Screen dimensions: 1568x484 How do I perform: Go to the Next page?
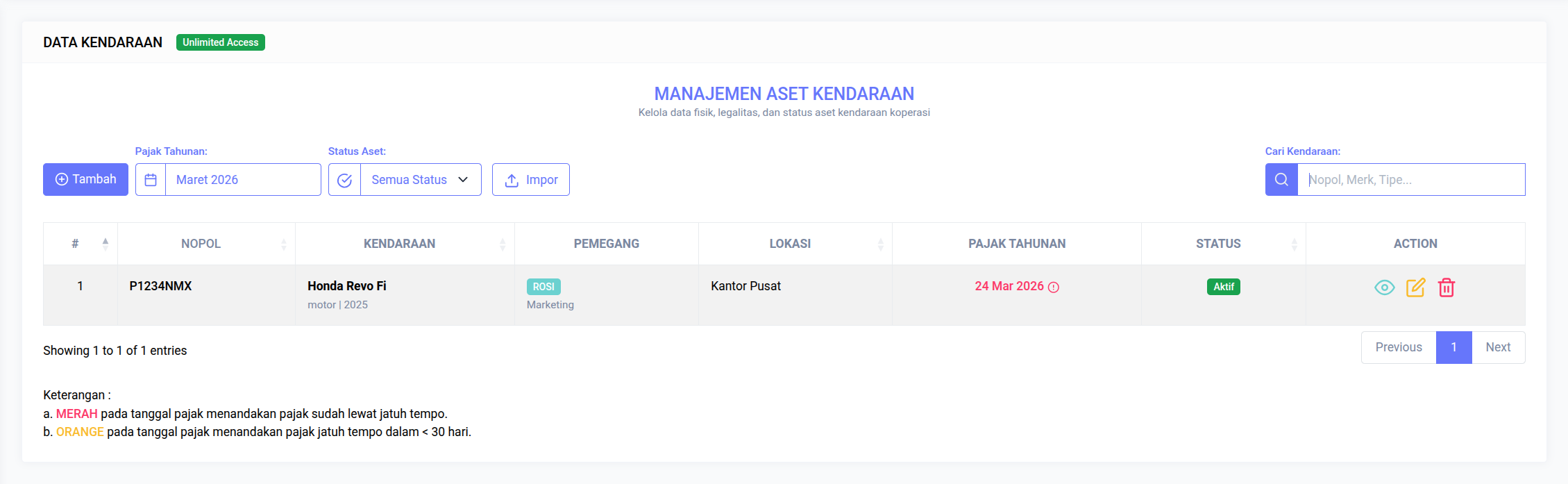[1498, 347]
